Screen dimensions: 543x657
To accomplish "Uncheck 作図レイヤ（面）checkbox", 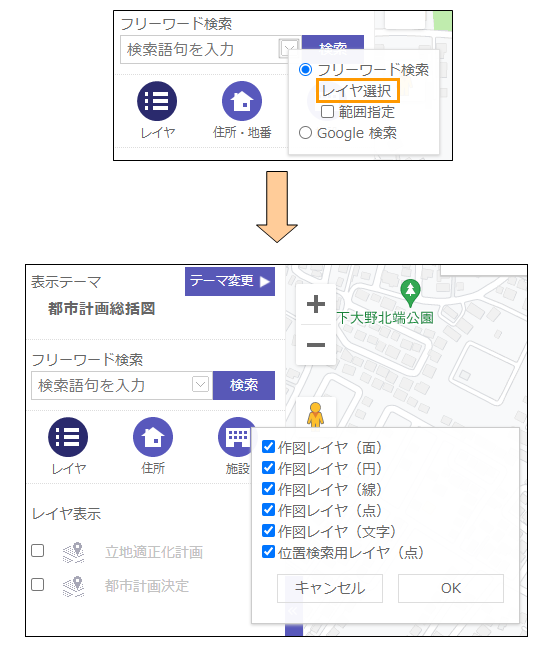I will click(x=268, y=447).
